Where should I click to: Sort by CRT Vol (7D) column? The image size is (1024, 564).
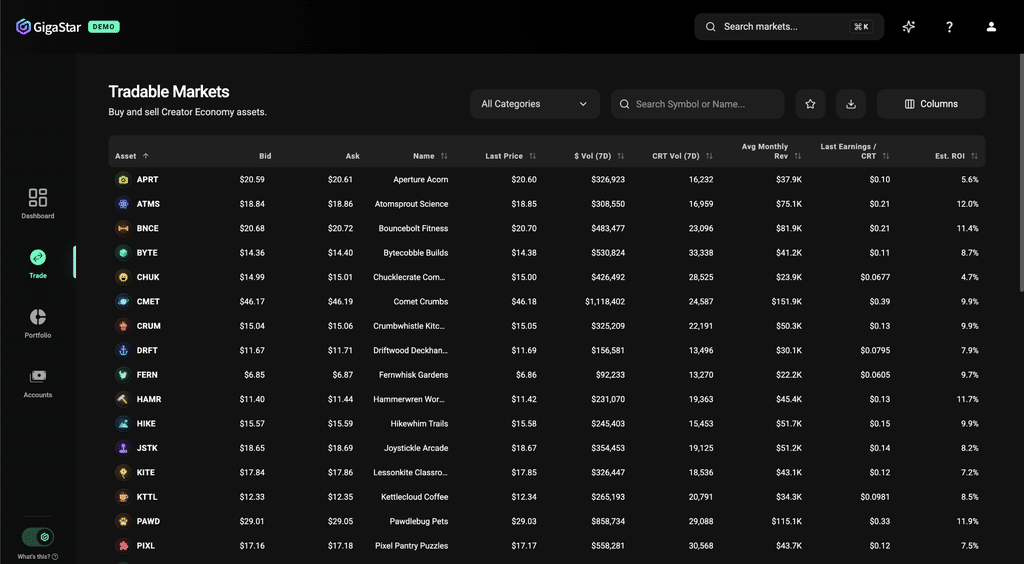click(682, 156)
